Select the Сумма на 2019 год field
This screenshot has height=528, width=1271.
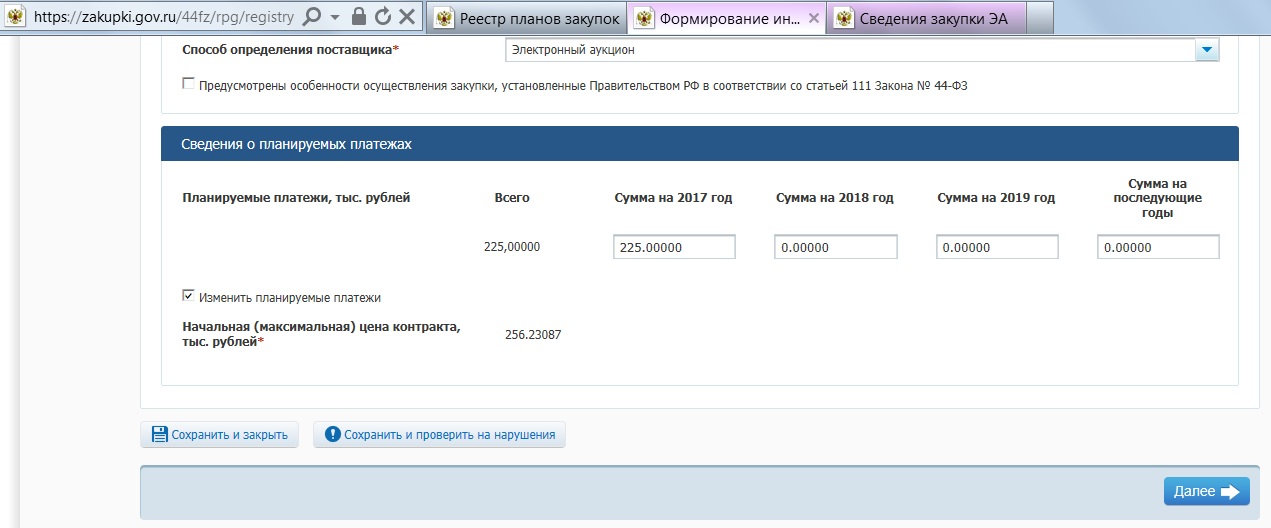pyautogui.click(x=997, y=247)
